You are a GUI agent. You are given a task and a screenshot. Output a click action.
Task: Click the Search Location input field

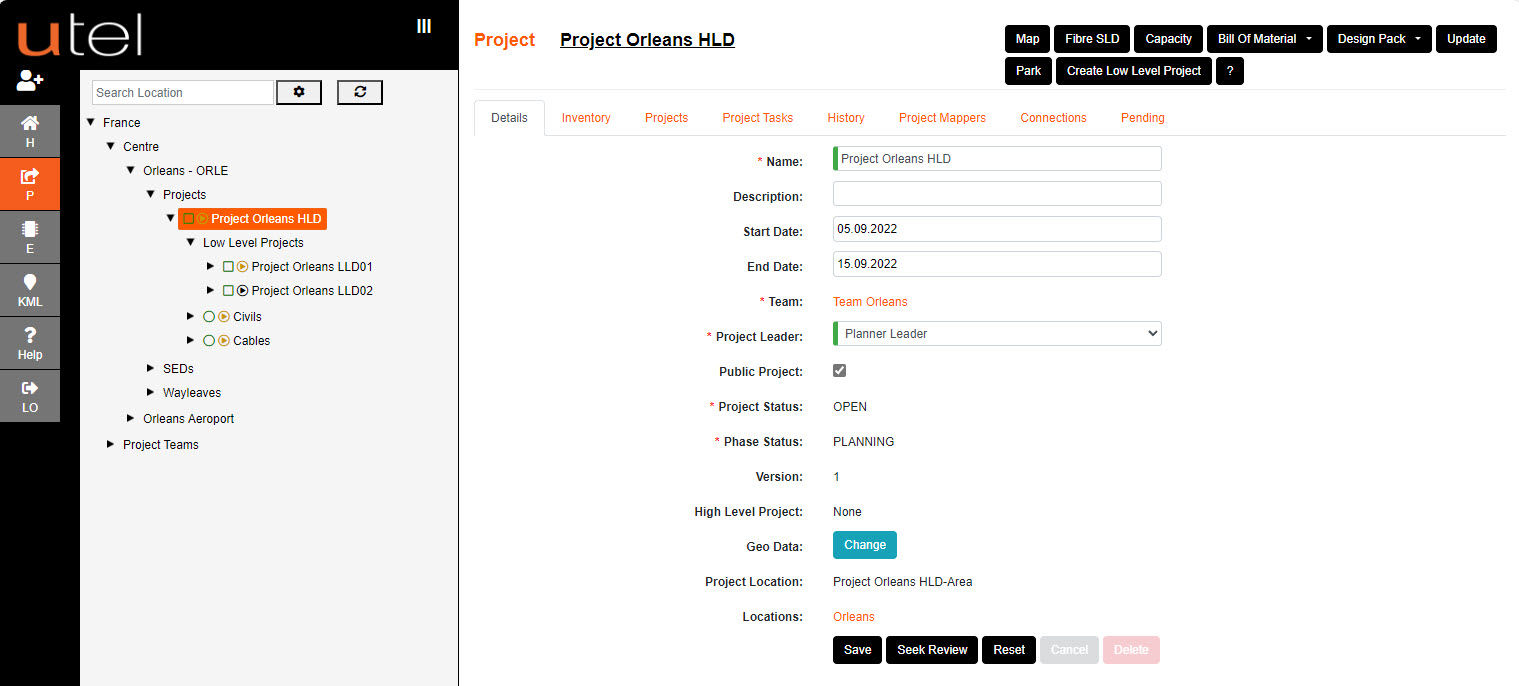click(x=182, y=91)
